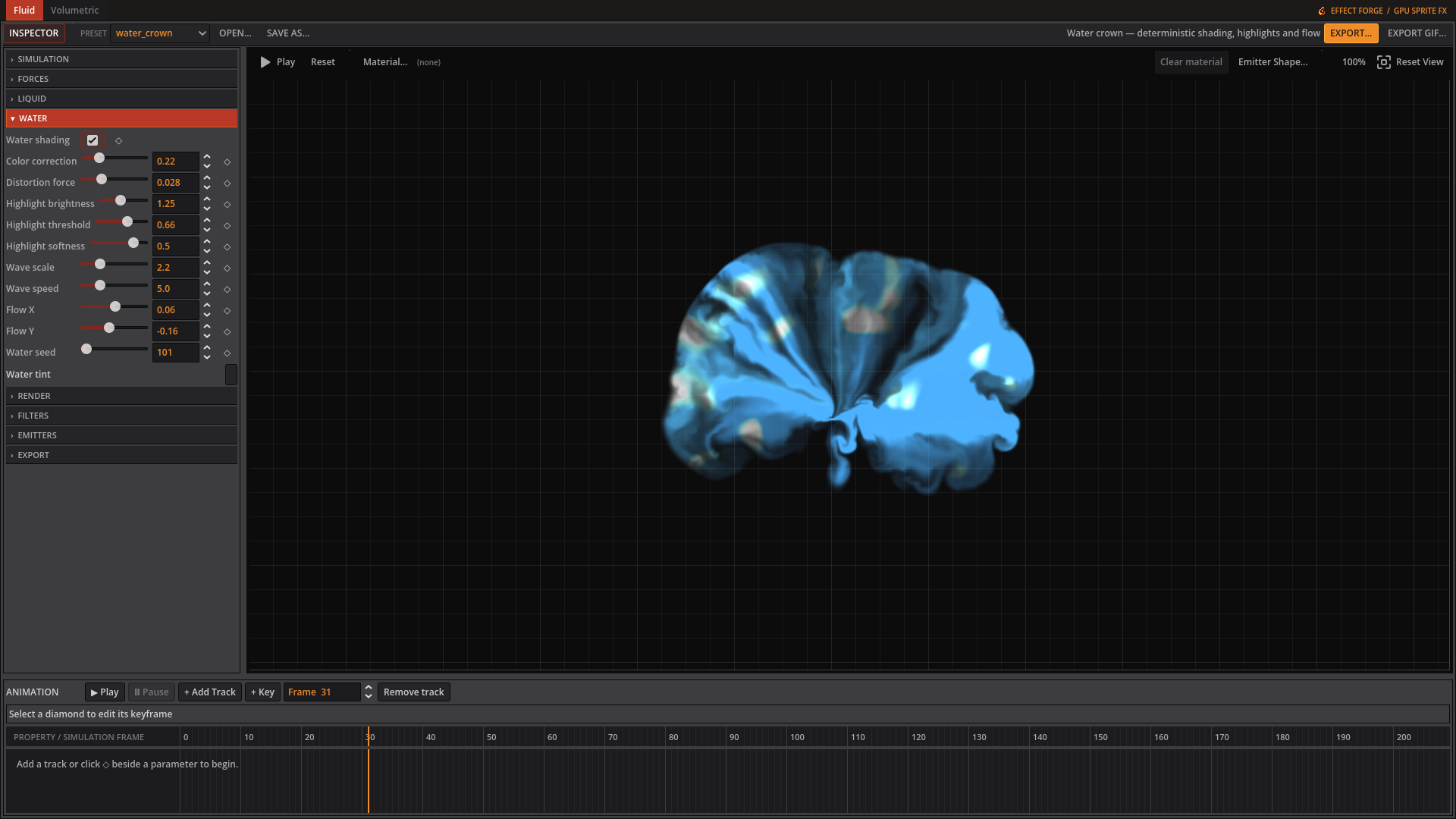This screenshot has width=1456, height=819.
Task: Open the water_crown preset dropdown
Action: (160, 33)
